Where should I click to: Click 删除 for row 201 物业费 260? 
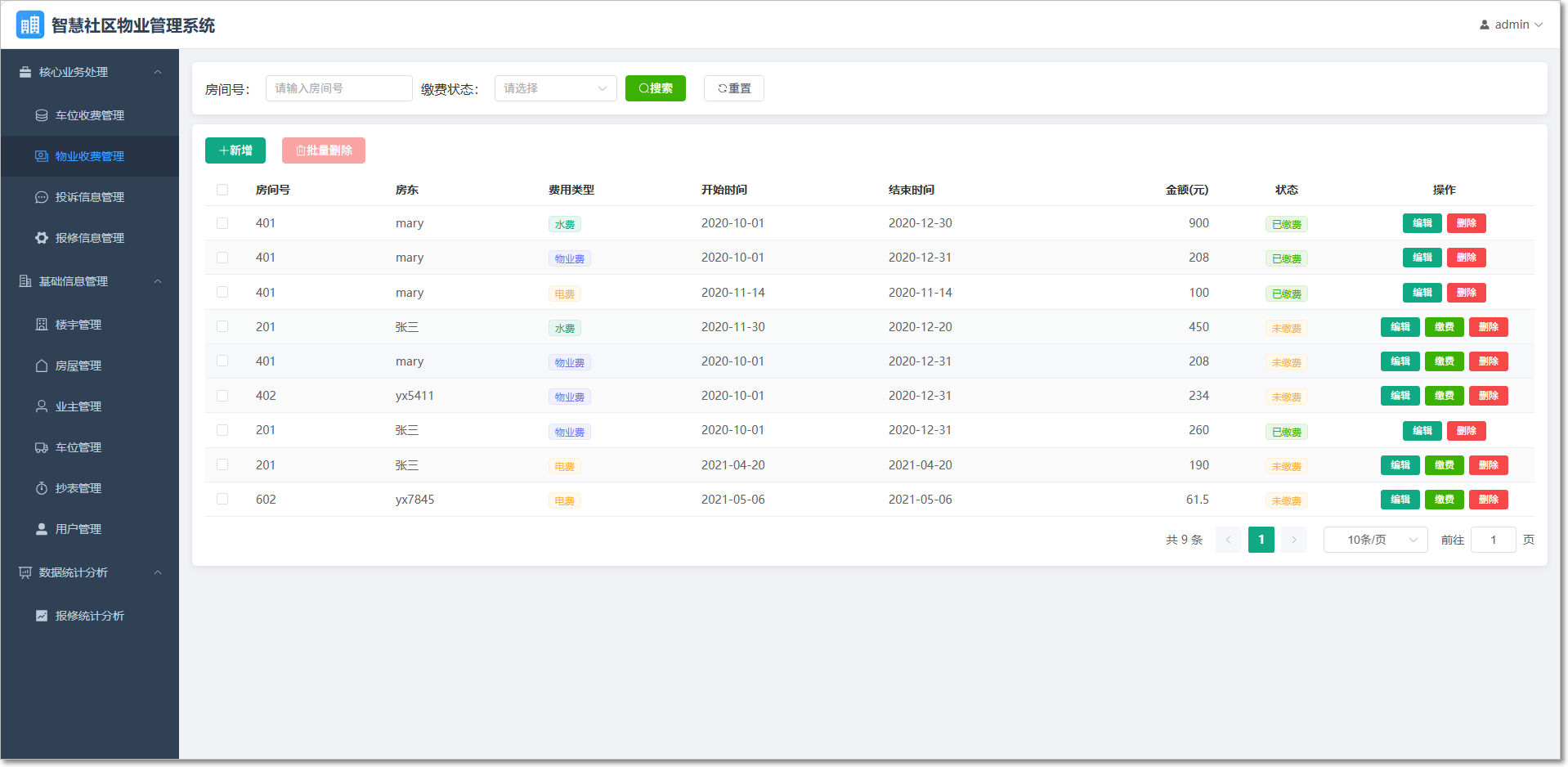point(1467,431)
